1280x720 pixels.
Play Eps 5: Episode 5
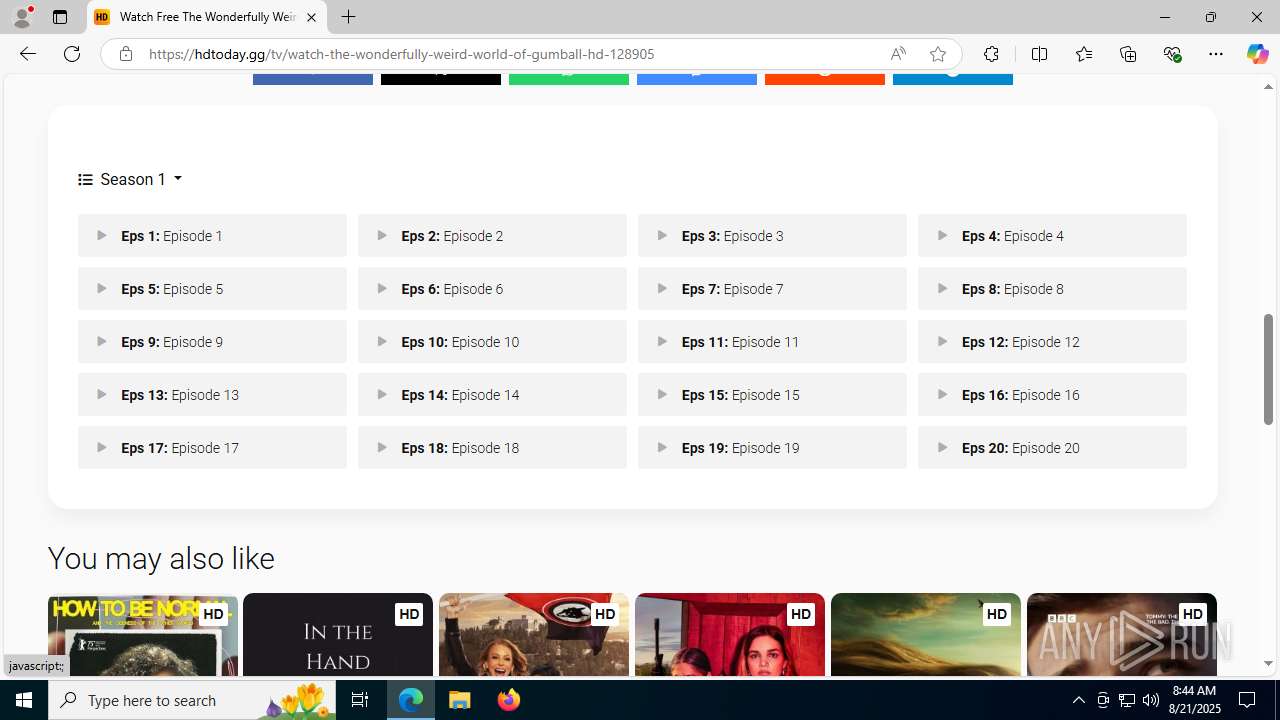coord(212,289)
